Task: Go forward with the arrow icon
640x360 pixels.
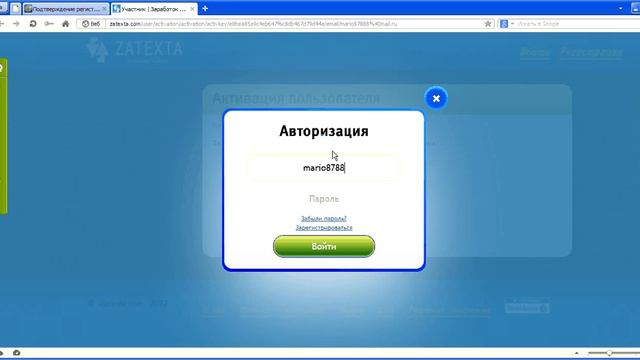Action: click(x=16, y=24)
